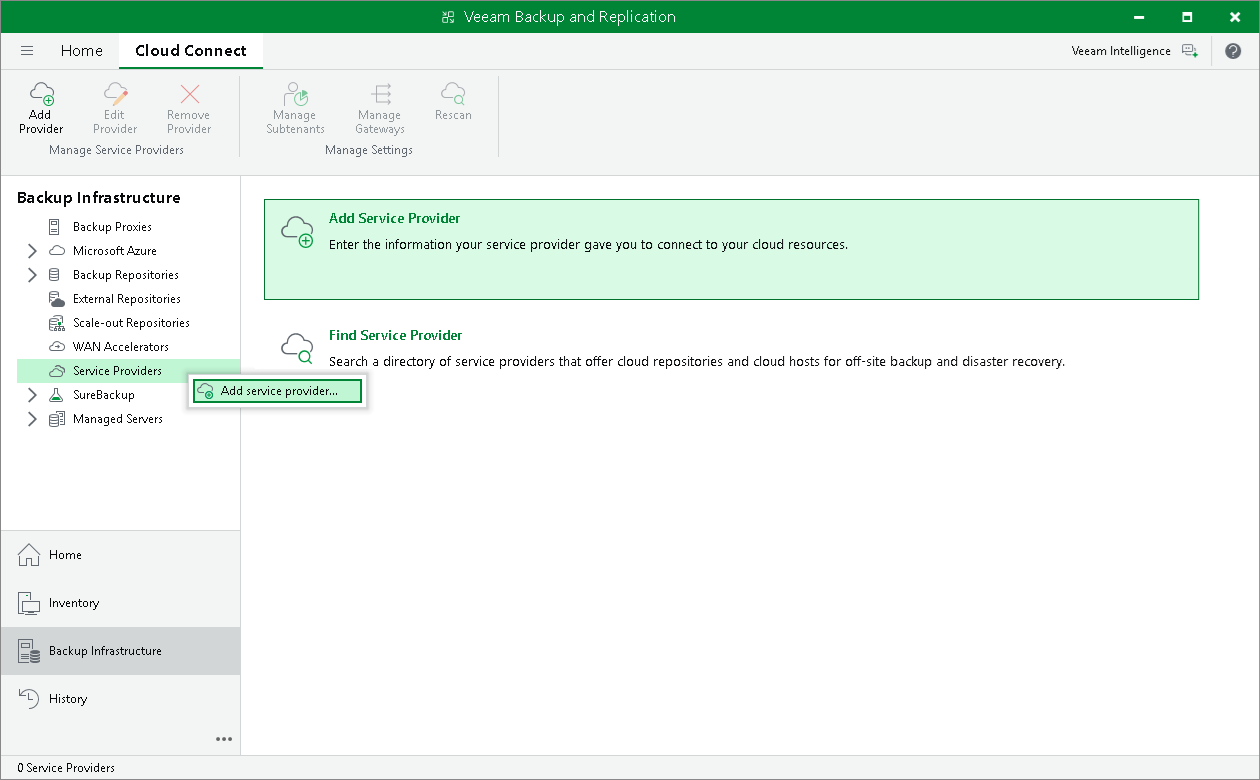The width and height of the screenshot is (1260, 780).
Task: Click the help question mark icon
Action: pyautogui.click(x=1233, y=51)
